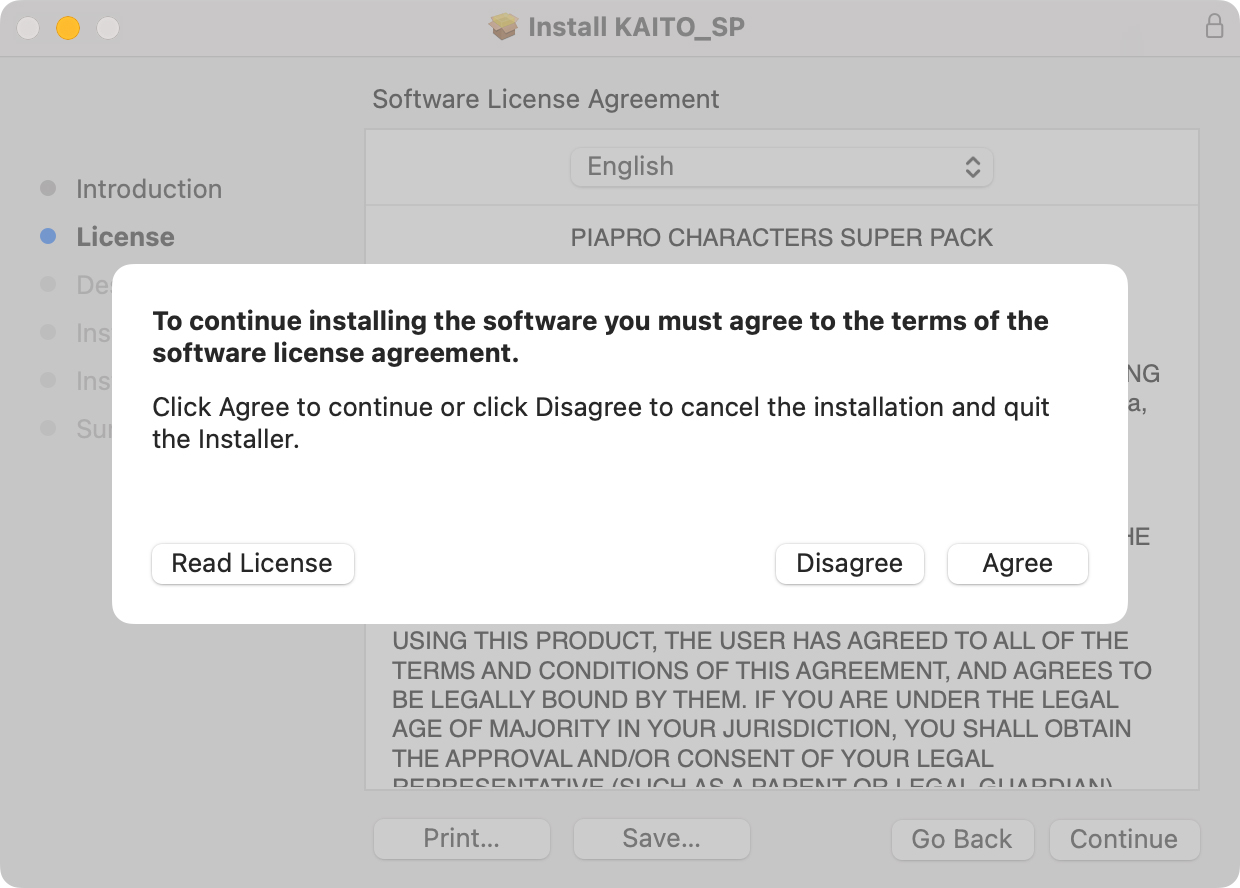Open the English language dropdown
Viewport: 1240px width, 888px height.
(781, 167)
